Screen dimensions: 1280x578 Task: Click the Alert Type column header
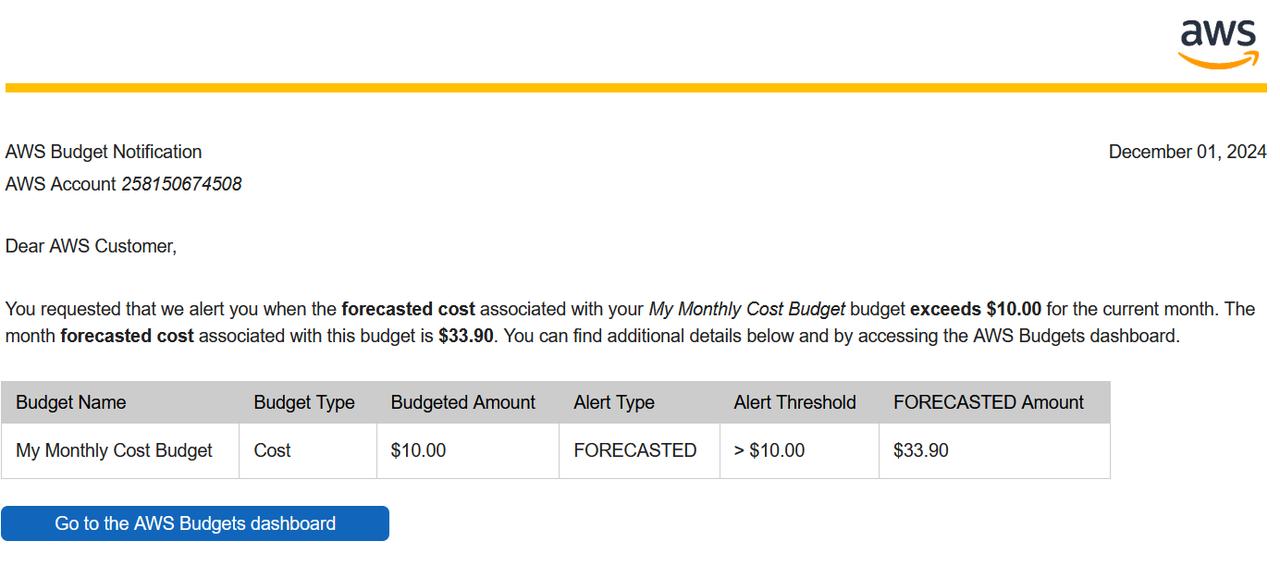pyautogui.click(x=639, y=402)
